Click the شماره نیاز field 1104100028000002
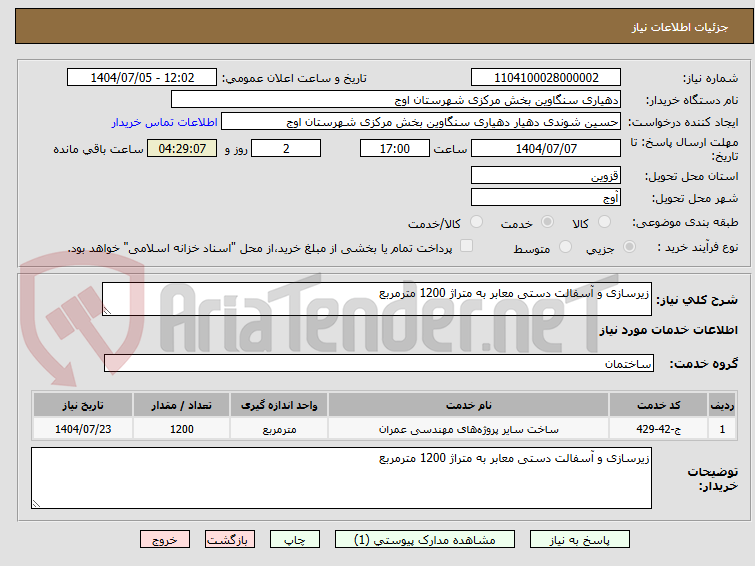The height and width of the screenshot is (566, 755). (546, 78)
